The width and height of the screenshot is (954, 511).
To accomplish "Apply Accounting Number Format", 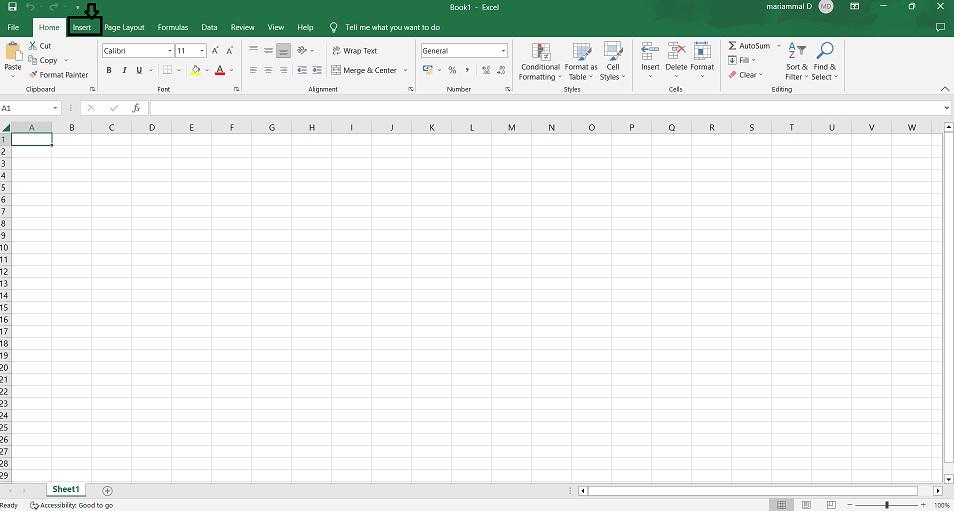I will tap(428, 70).
